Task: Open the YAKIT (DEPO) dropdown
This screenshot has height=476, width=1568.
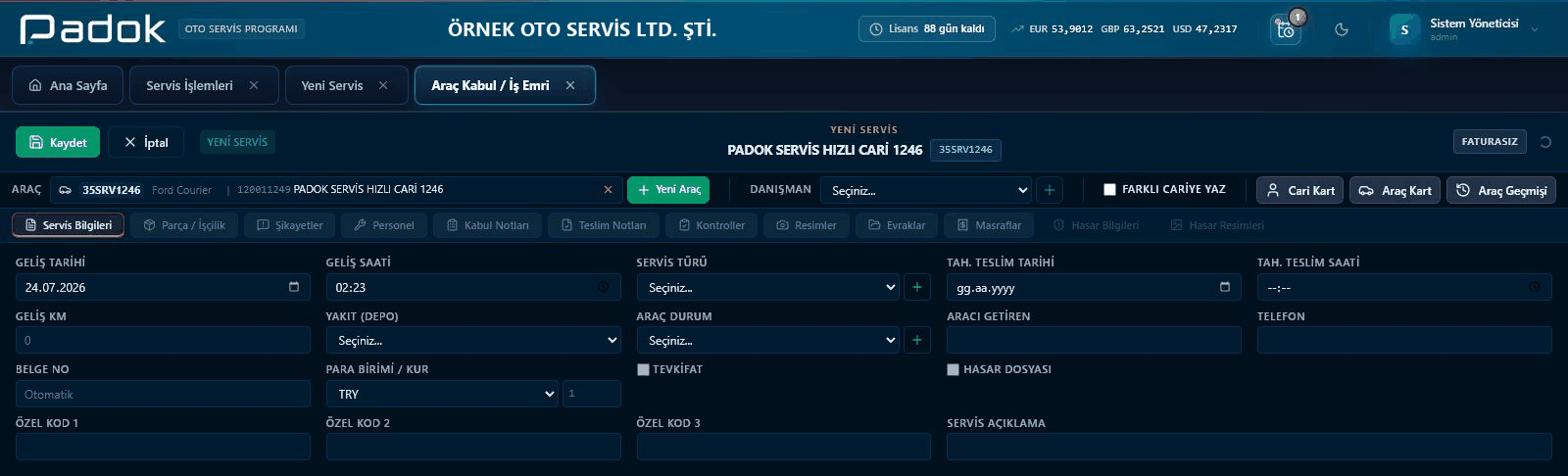Action: [473, 340]
